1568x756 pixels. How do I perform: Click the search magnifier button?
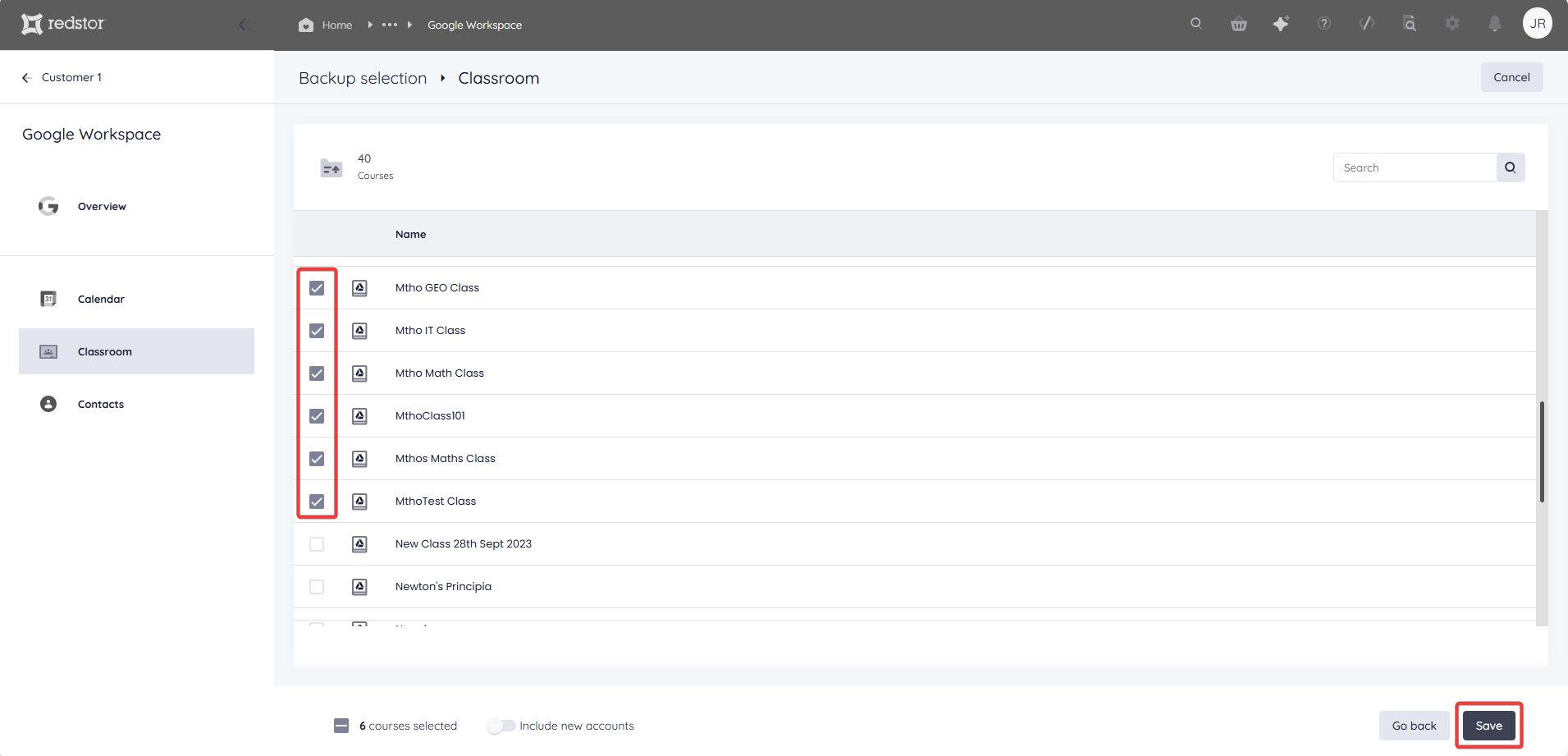click(1511, 167)
